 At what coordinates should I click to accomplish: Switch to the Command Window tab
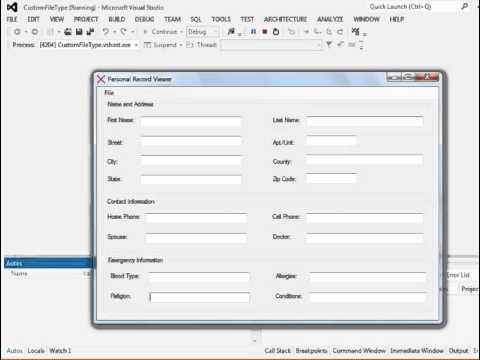coord(359,351)
